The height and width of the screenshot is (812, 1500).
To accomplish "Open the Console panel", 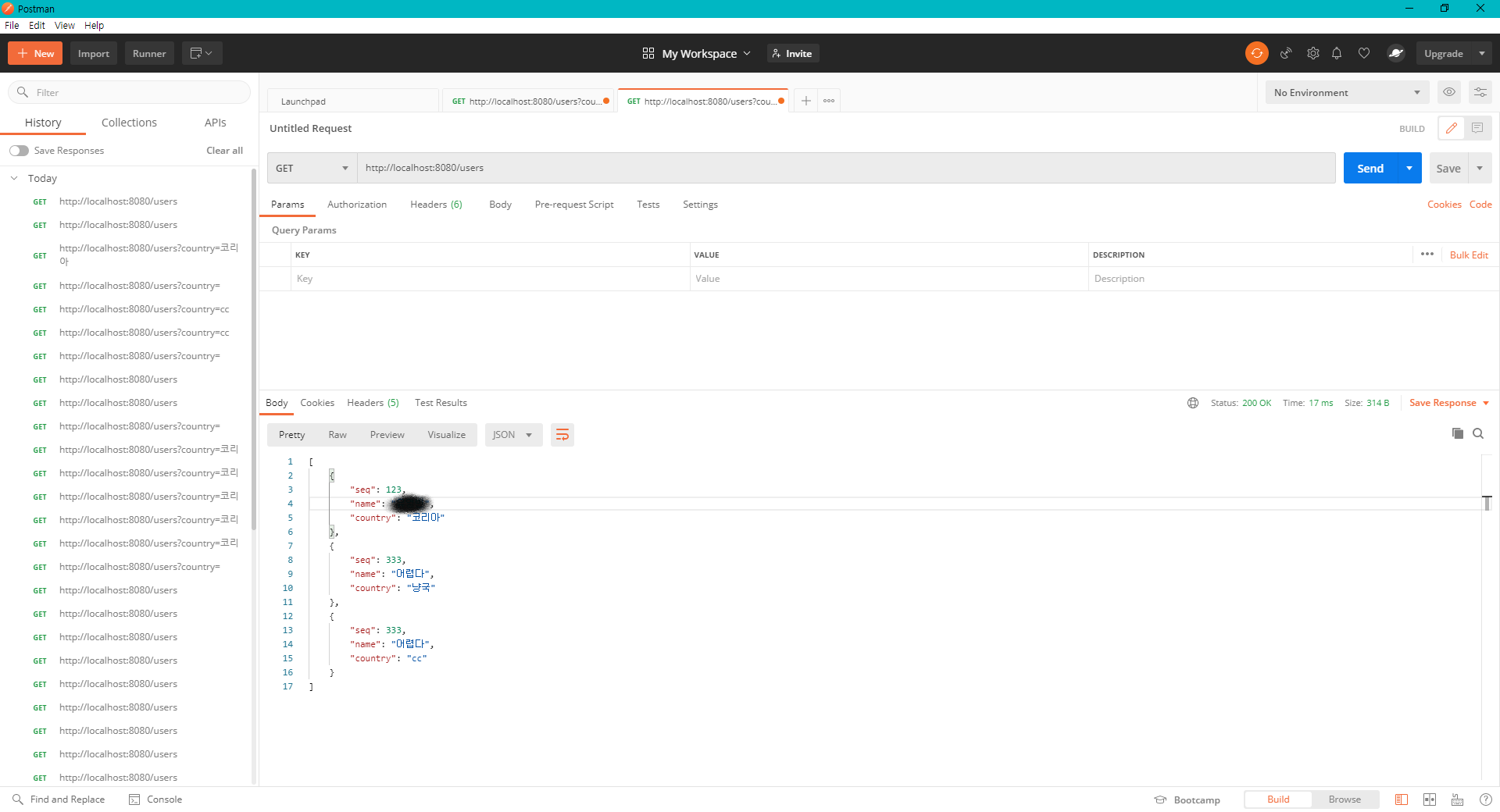I will 155,800.
